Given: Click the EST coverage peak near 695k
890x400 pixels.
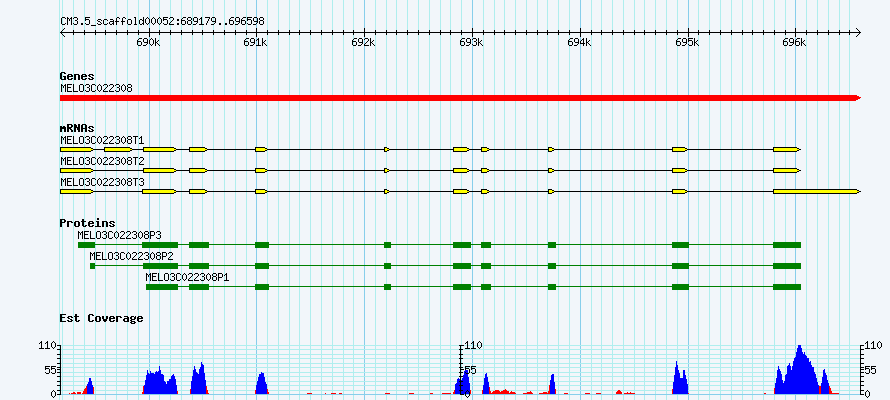Looking at the screenshot, I should tap(680, 377).
